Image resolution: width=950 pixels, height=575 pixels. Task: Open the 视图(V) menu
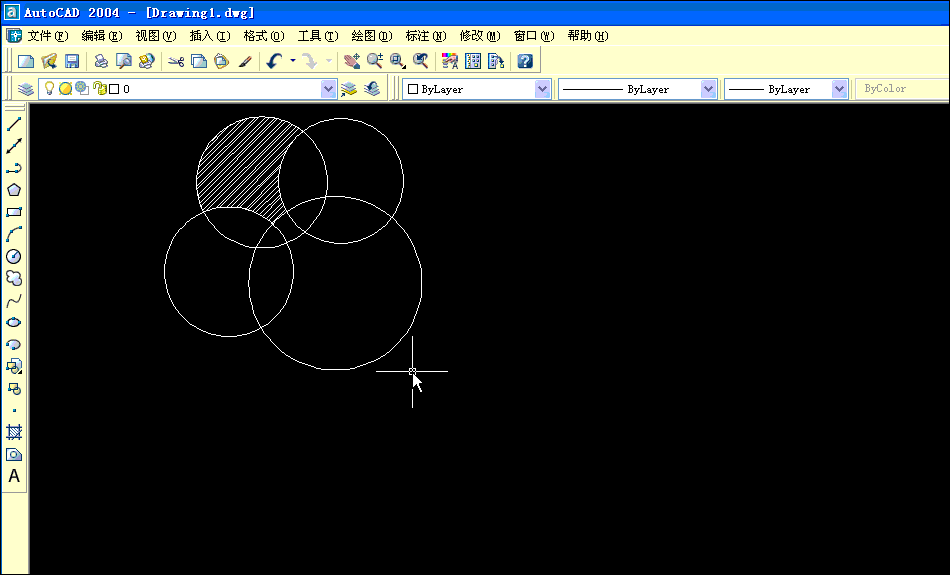point(156,36)
